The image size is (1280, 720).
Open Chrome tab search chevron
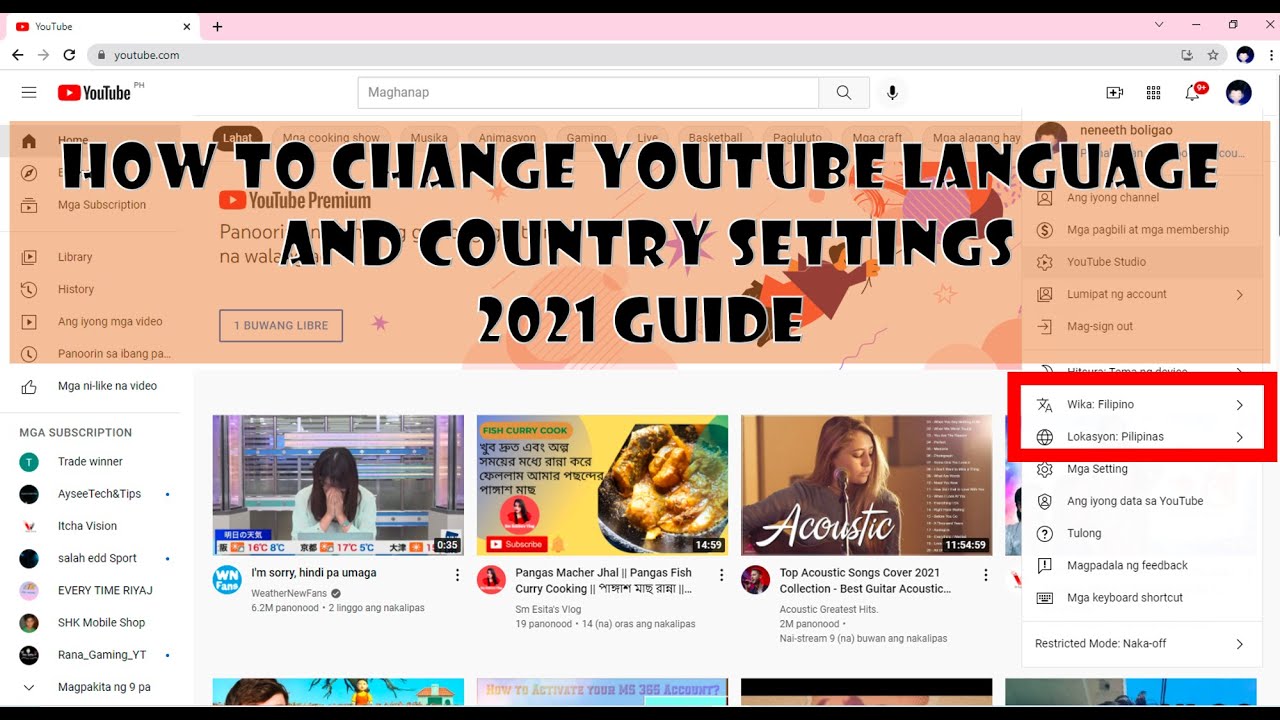click(x=1159, y=25)
